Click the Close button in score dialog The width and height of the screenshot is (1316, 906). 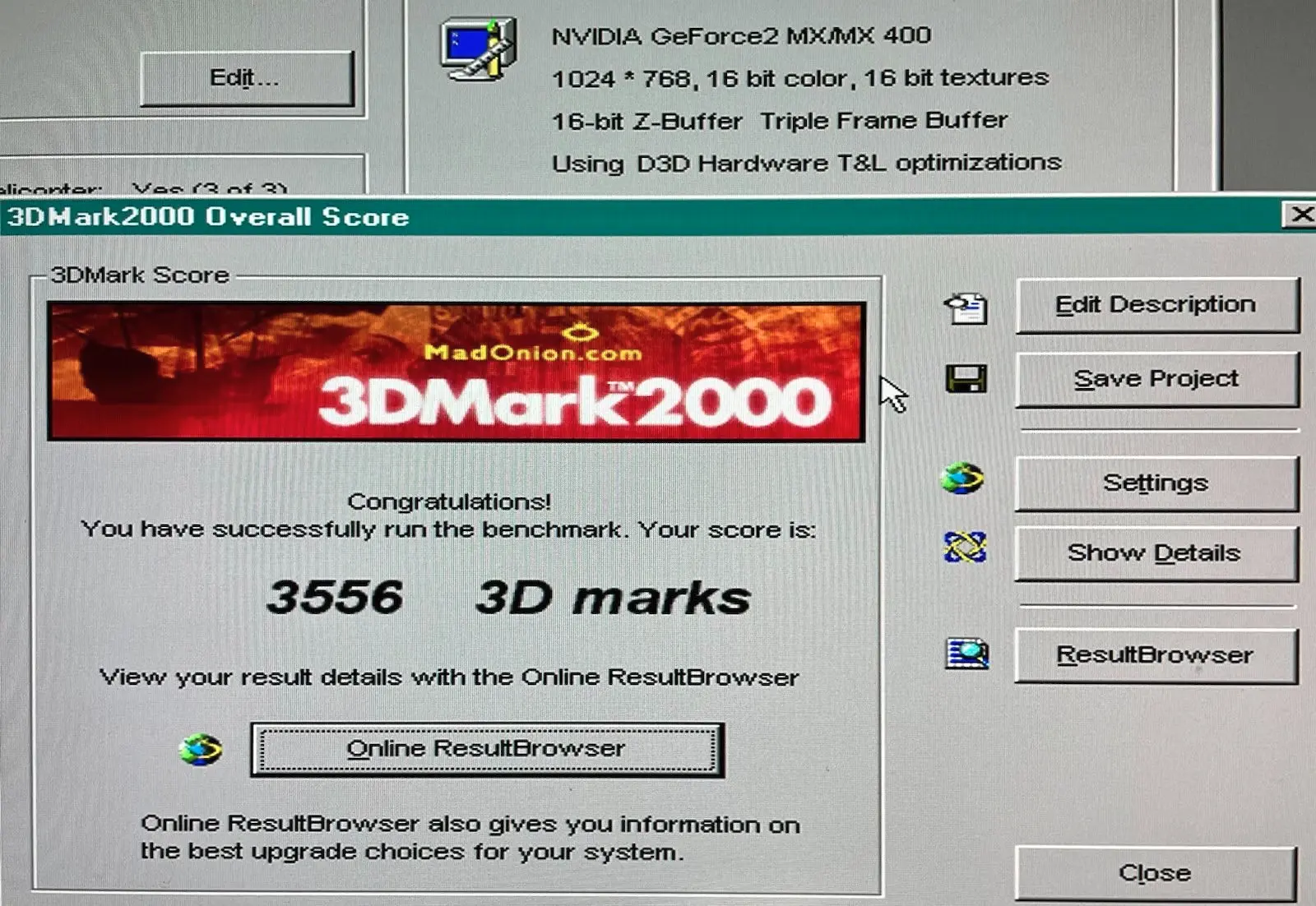[x=1156, y=873]
